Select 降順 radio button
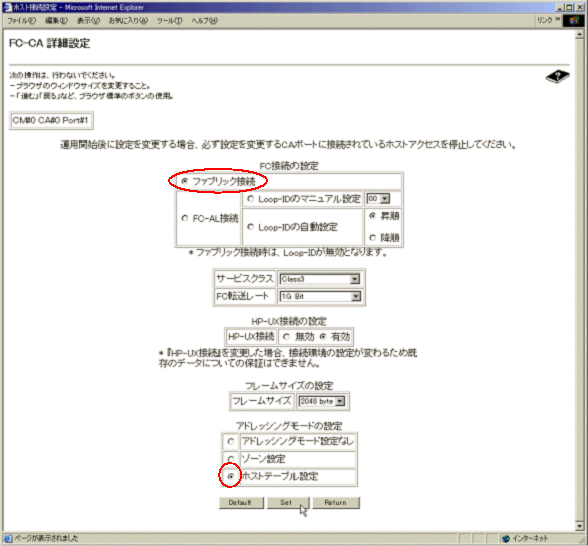 [x=372, y=237]
